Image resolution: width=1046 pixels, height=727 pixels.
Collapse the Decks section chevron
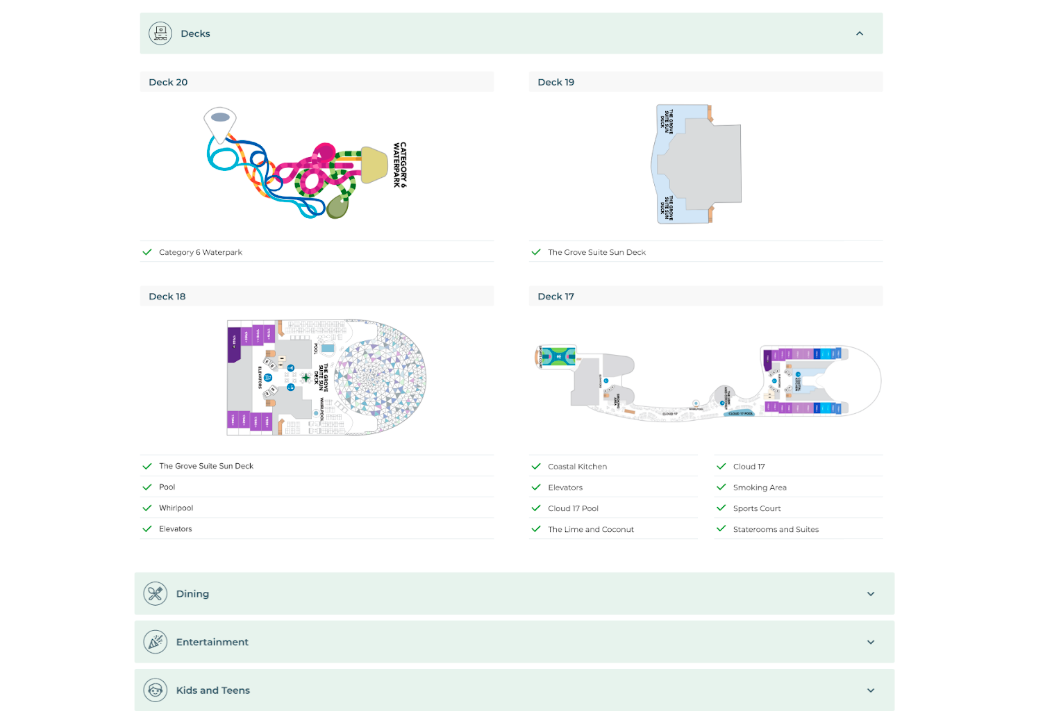(859, 33)
